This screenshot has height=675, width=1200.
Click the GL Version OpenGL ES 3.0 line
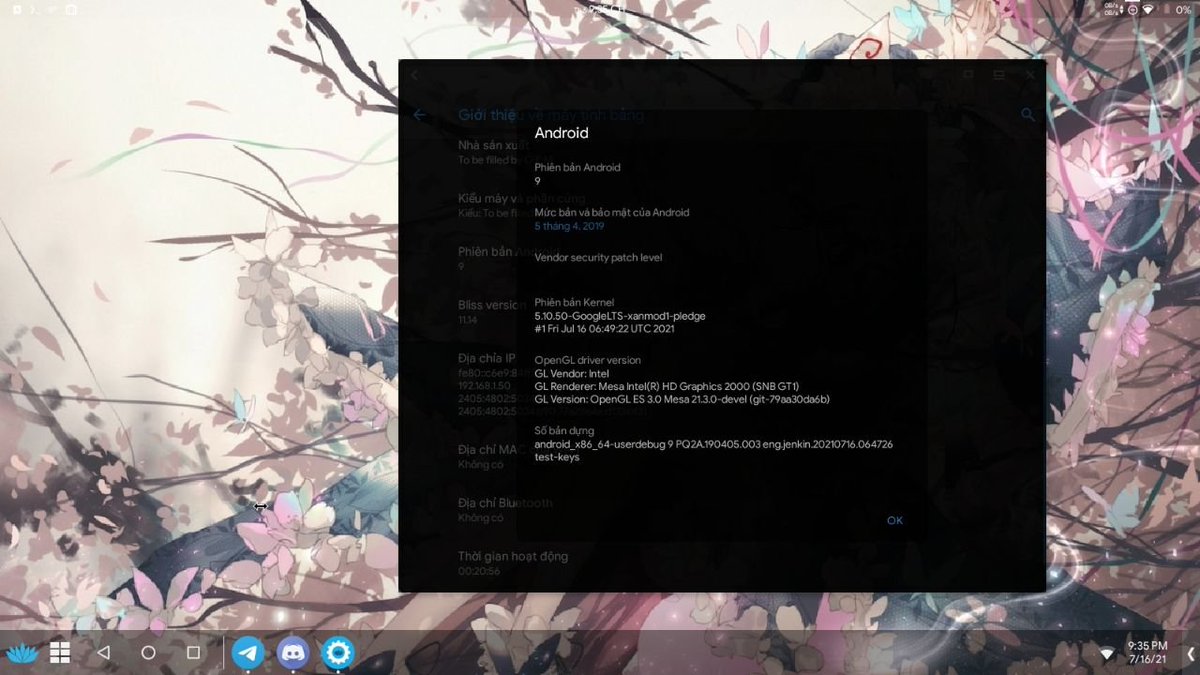pyautogui.click(x=682, y=399)
